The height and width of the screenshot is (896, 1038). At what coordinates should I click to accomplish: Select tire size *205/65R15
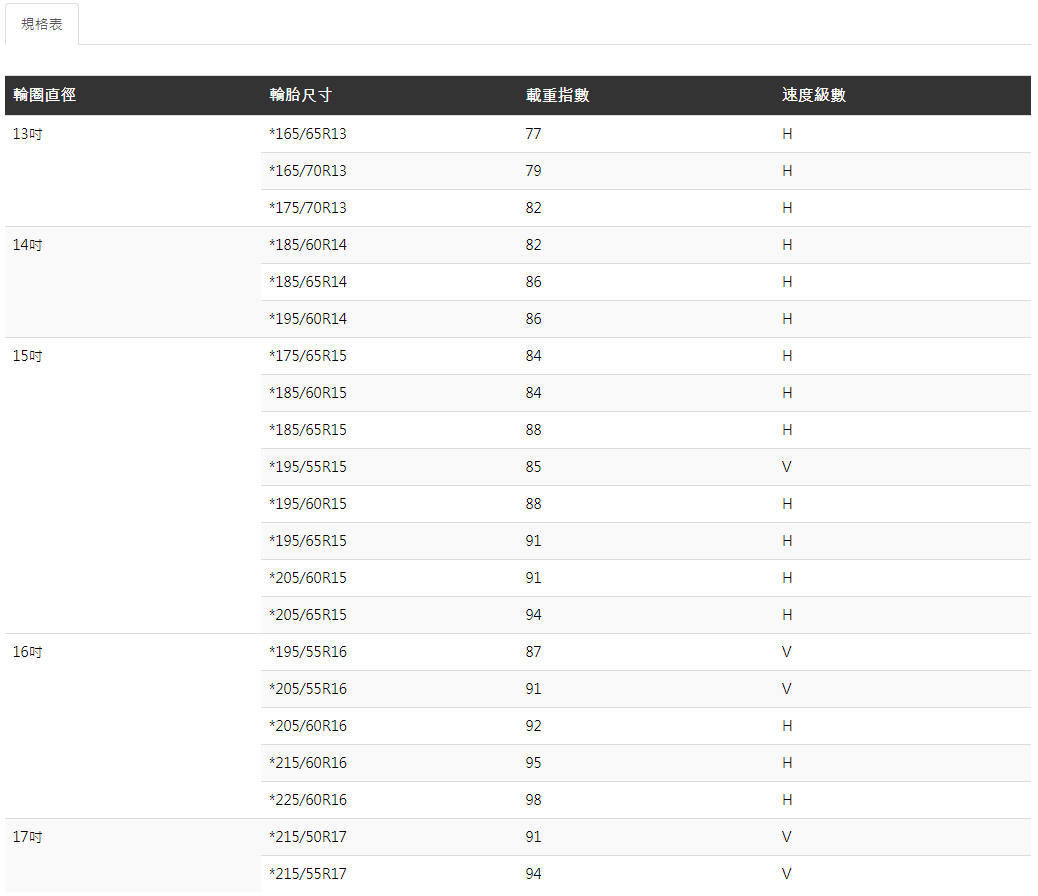click(308, 615)
